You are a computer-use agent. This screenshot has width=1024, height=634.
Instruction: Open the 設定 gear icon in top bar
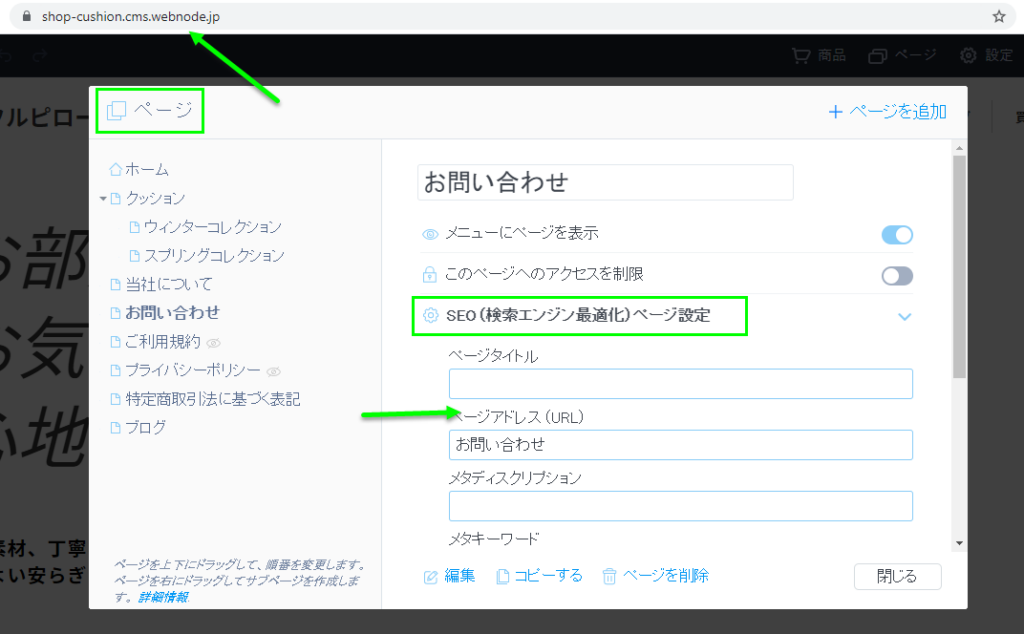[x=968, y=55]
